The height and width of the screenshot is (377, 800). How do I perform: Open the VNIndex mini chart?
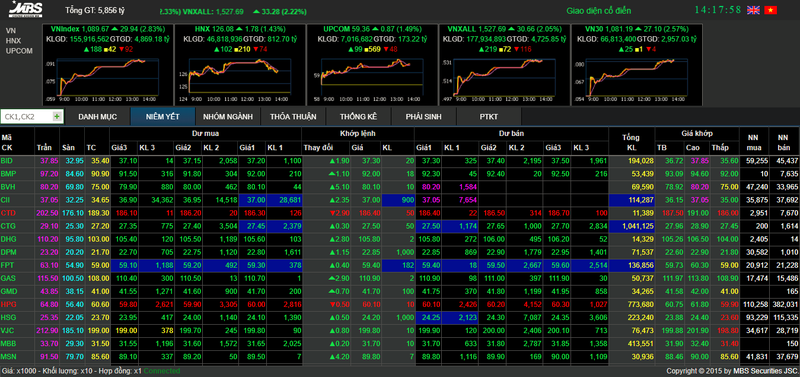click(x=103, y=80)
